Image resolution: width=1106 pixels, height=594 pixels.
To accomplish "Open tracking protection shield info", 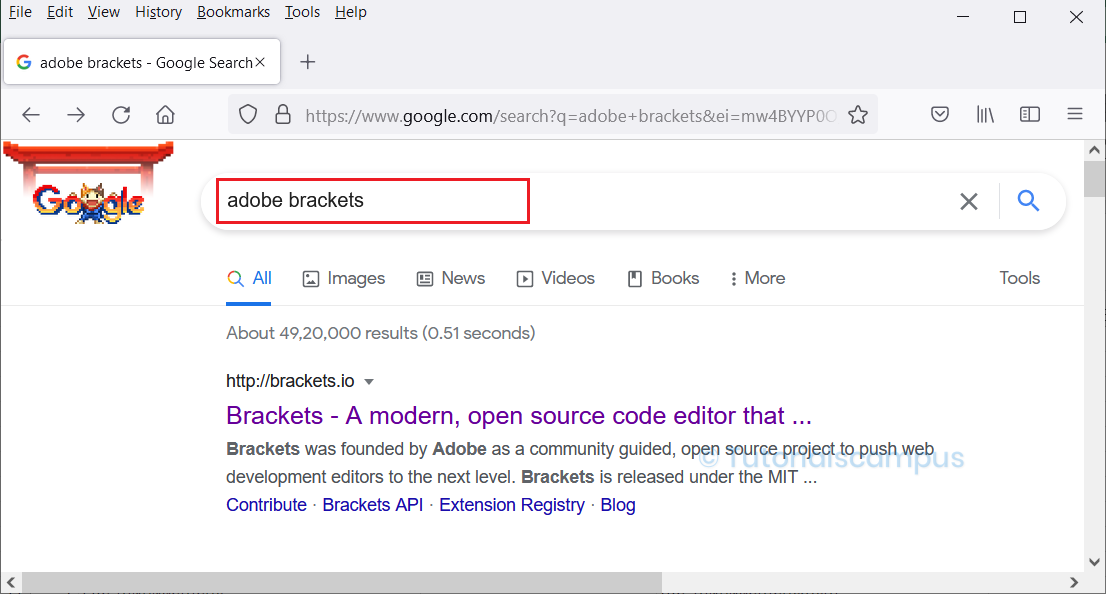I will pos(248,114).
